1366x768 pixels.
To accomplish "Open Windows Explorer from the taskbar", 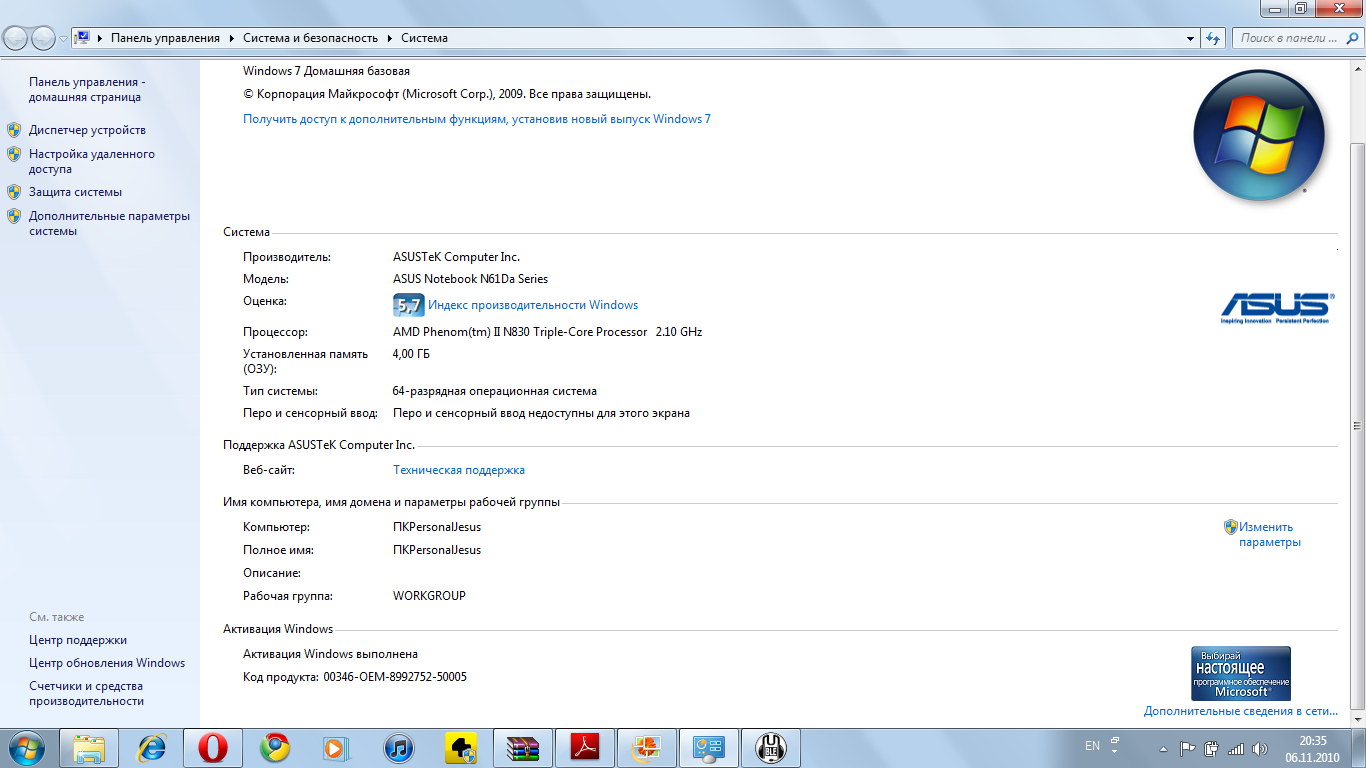I will 89,747.
